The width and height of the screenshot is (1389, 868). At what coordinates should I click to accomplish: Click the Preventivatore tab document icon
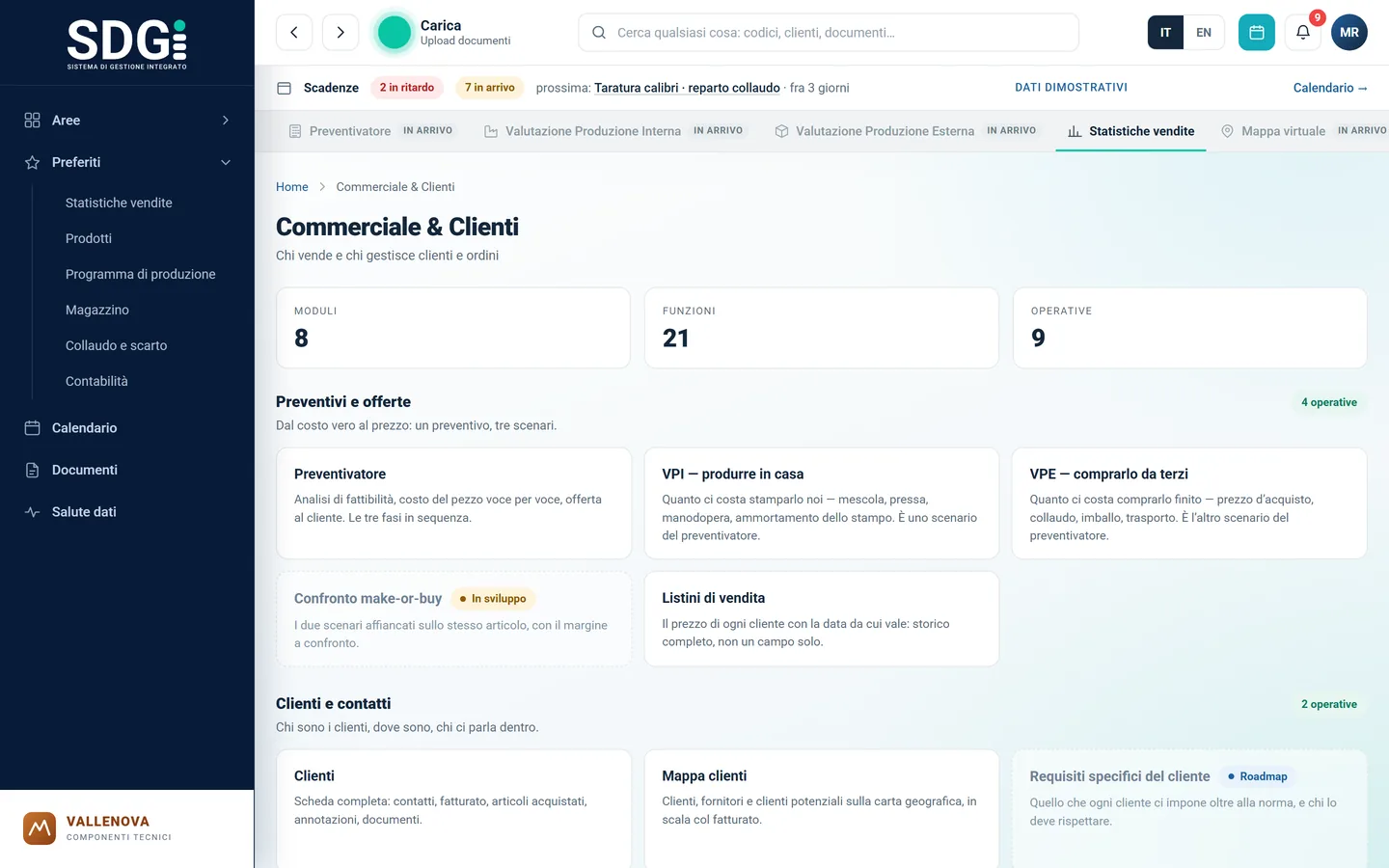[295, 131]
